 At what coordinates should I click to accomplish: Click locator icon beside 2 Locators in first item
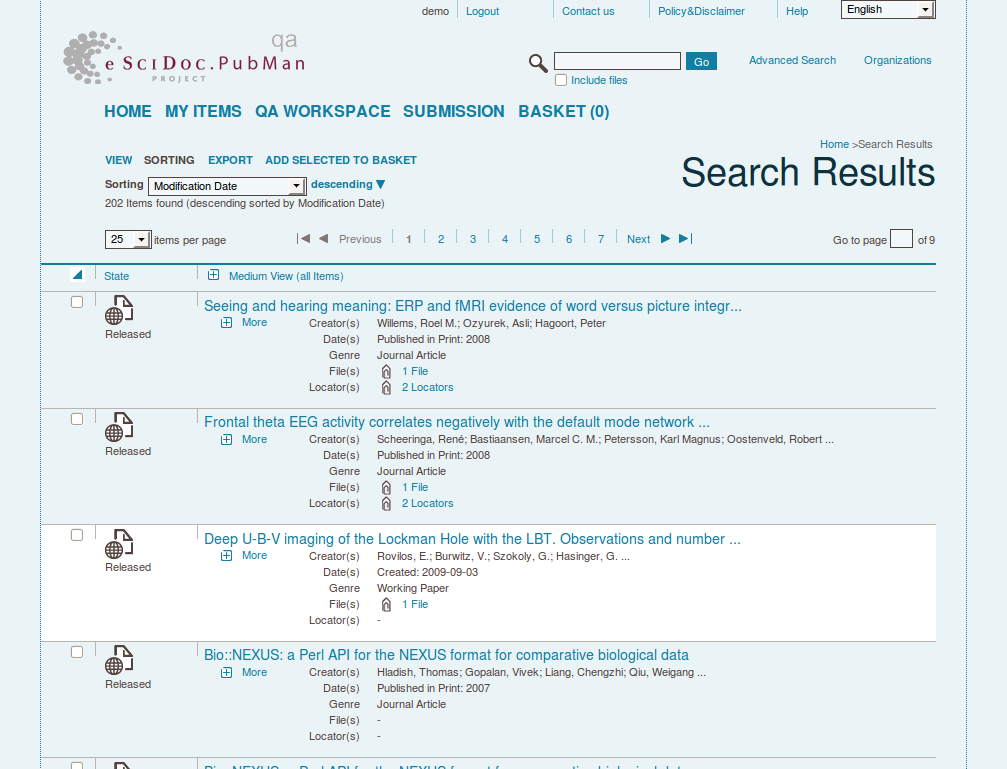(x=386, y=388)
